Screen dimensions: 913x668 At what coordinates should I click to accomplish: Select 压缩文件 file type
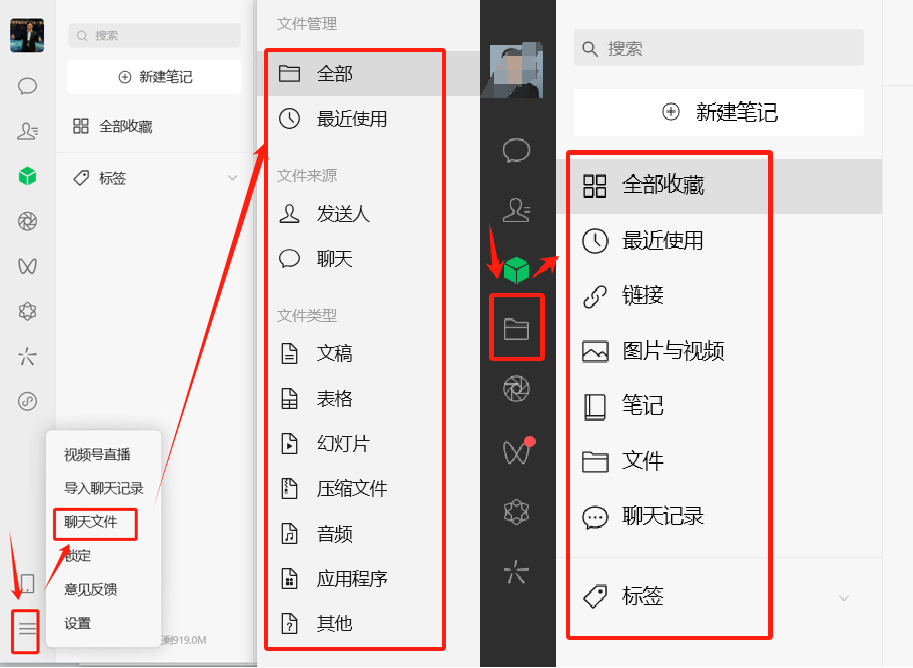[352, 488]
